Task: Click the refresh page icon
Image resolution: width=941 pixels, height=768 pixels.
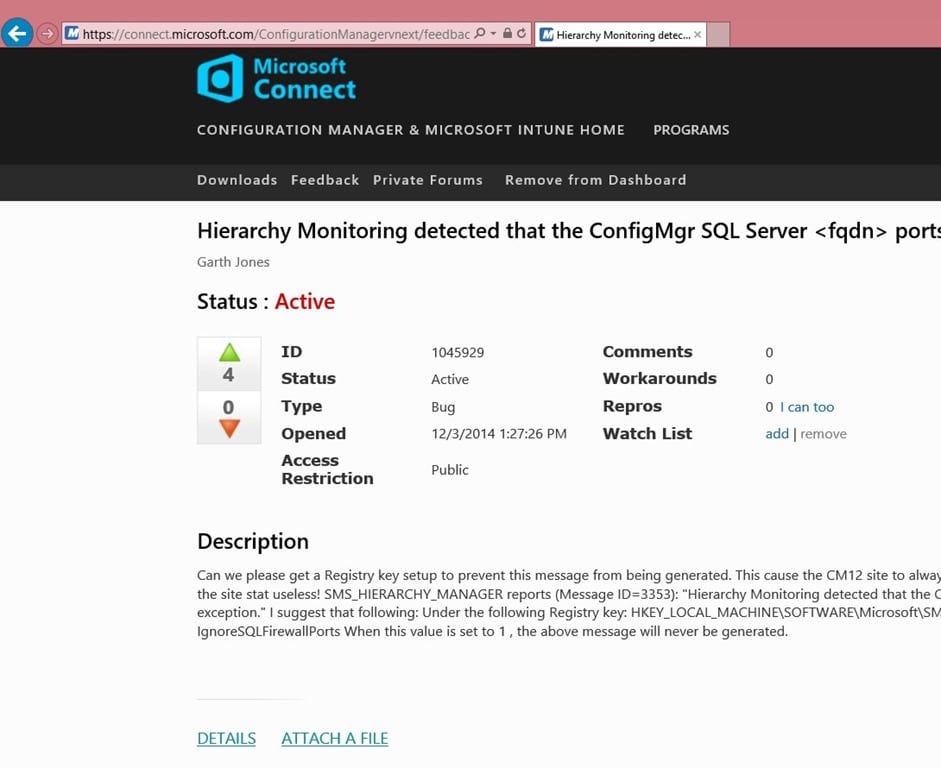Action: coord(522,33)
